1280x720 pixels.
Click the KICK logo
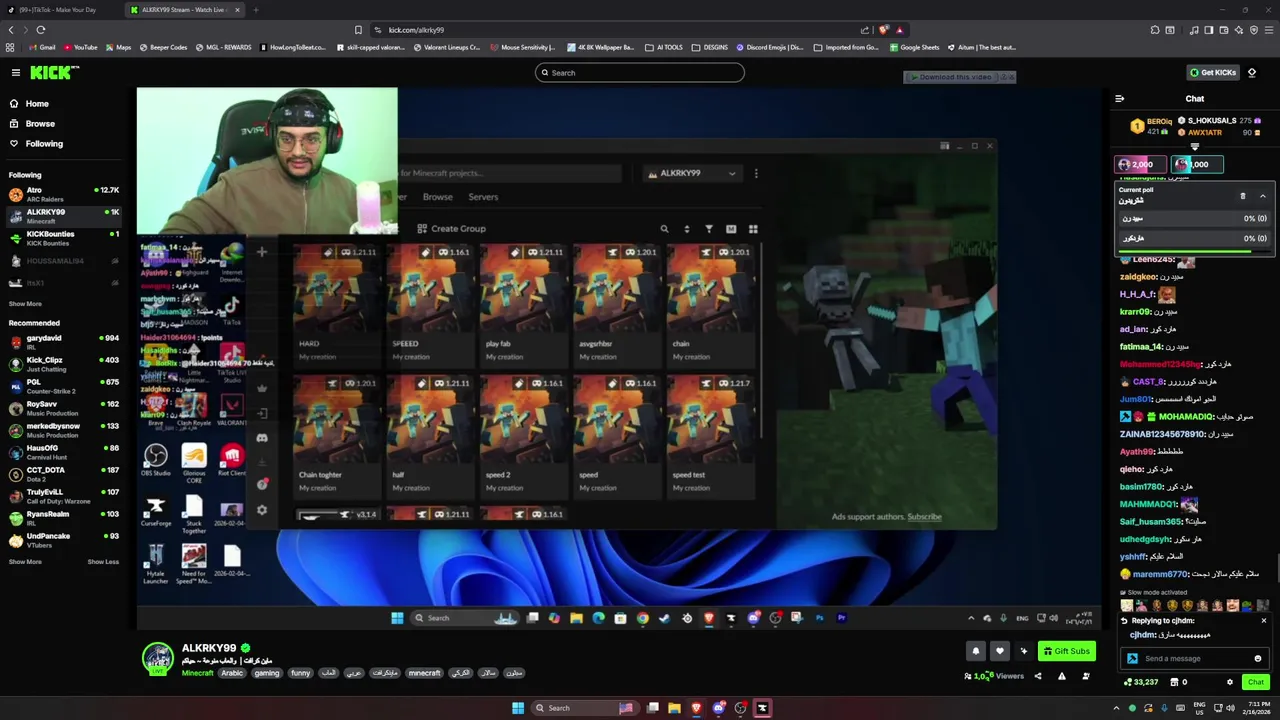tap(54, 72)
